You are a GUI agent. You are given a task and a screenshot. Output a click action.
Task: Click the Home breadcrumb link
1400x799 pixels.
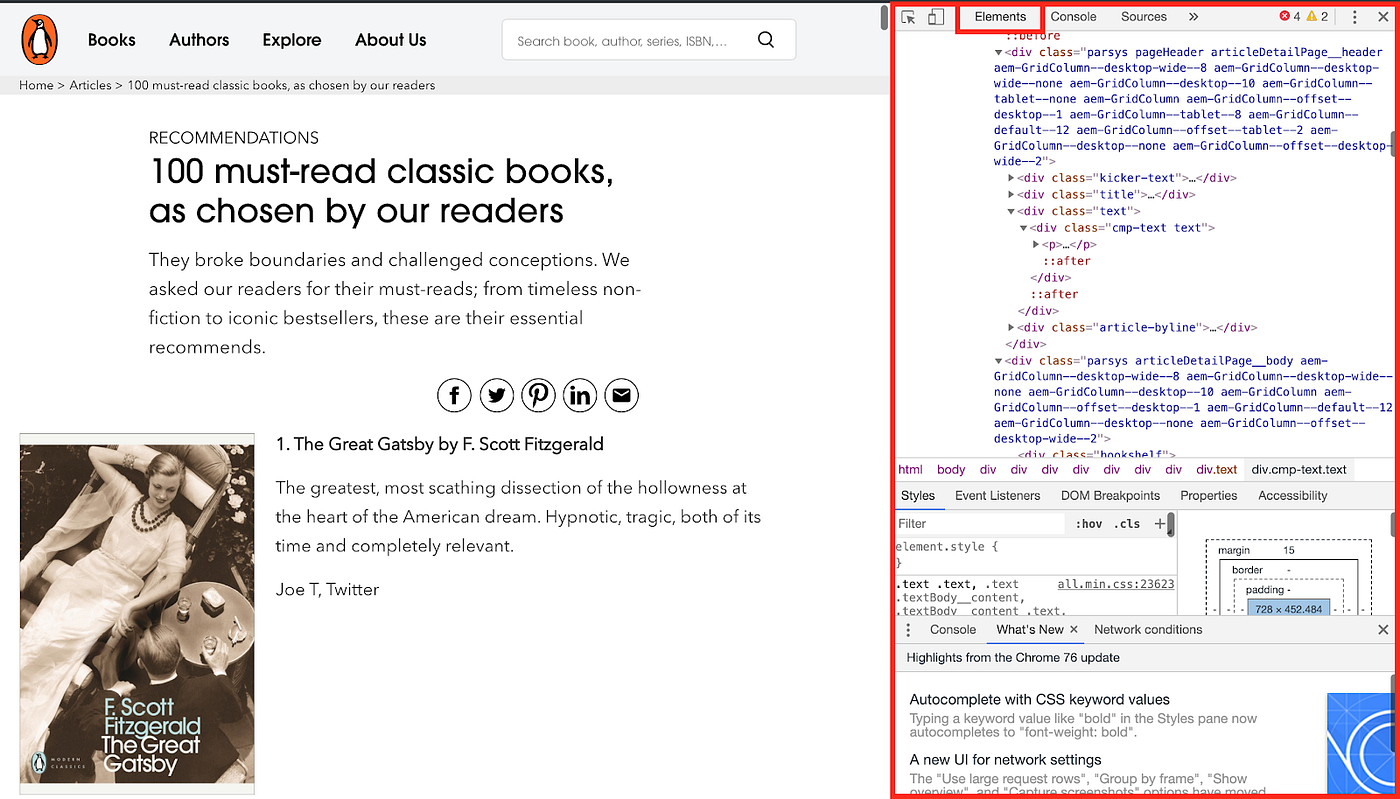tap(36, 85)
